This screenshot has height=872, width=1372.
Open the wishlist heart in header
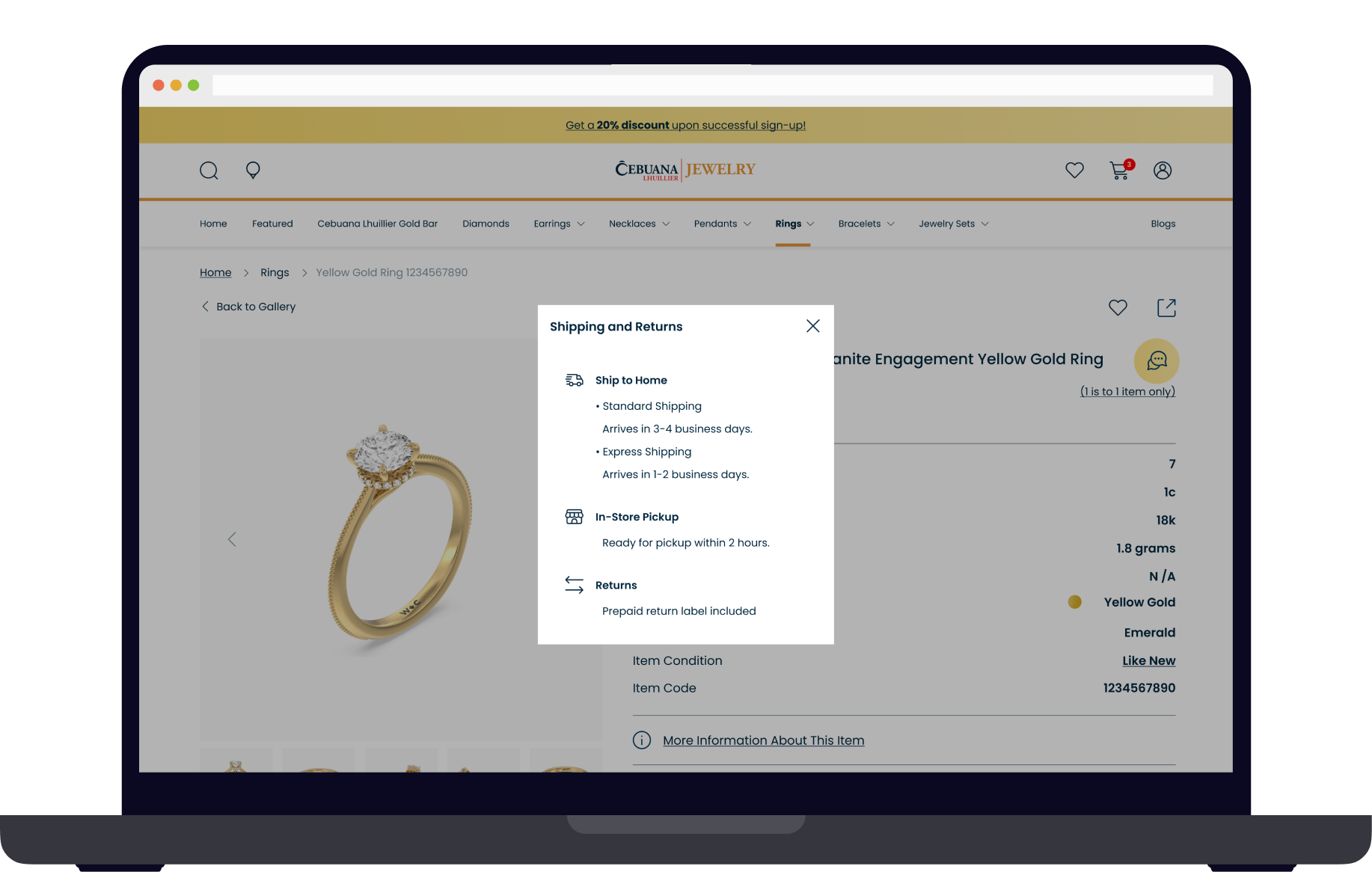(x=1074, y=171)
